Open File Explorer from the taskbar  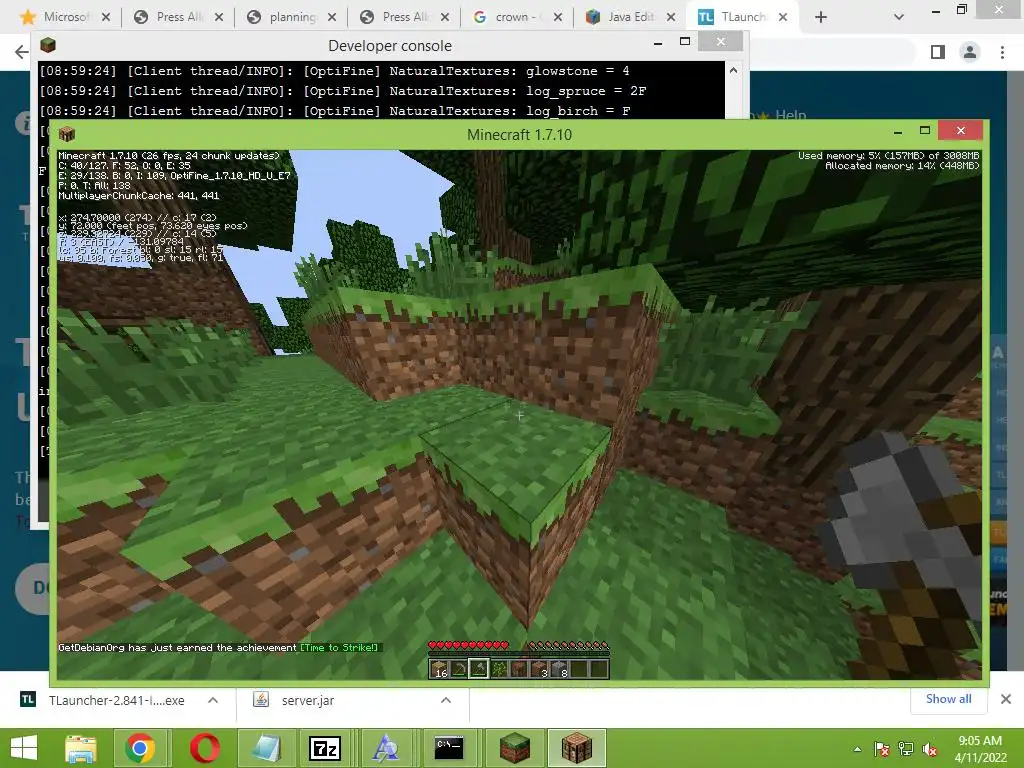81,748
